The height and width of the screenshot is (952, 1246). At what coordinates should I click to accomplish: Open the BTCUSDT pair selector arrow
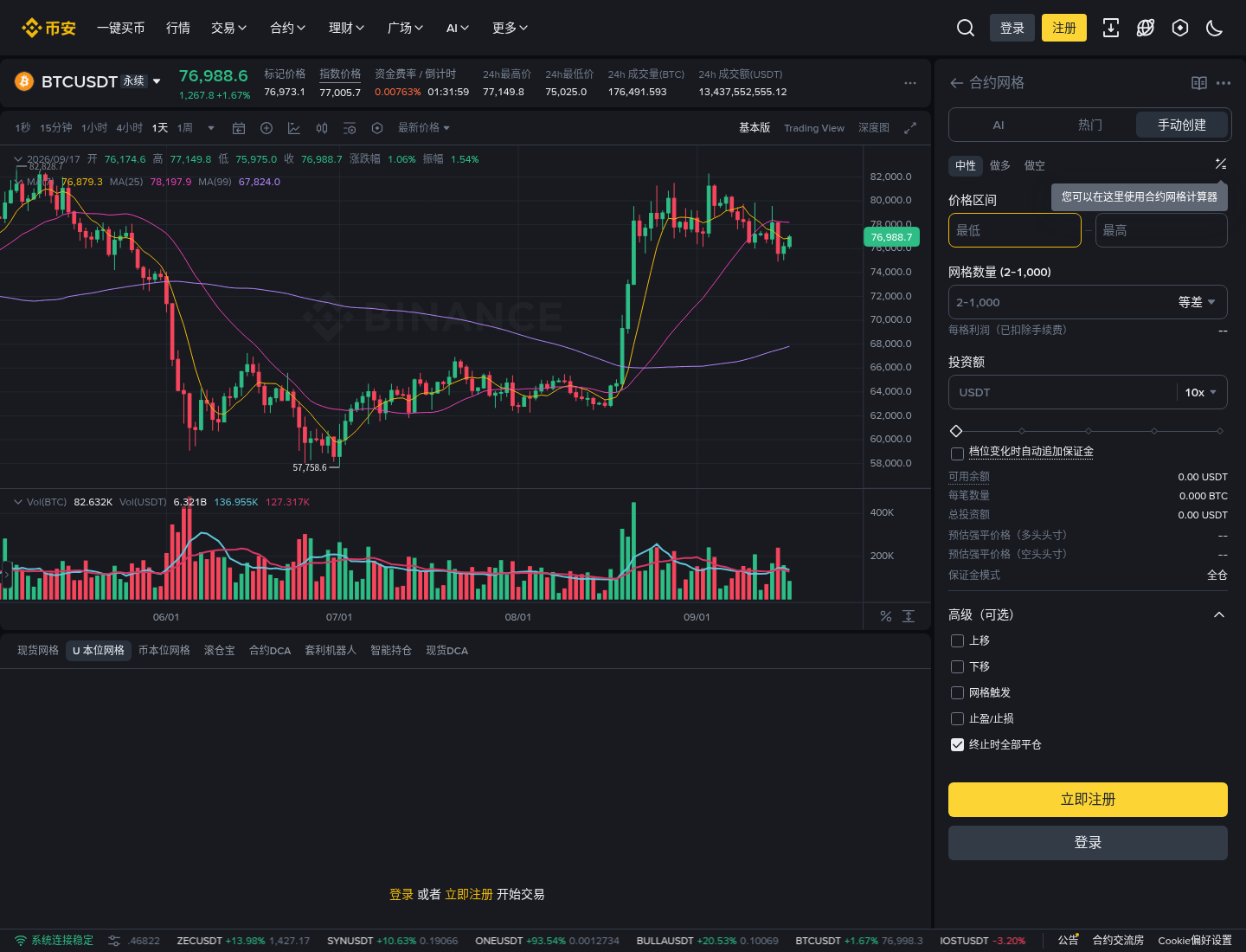click(157, 81)
